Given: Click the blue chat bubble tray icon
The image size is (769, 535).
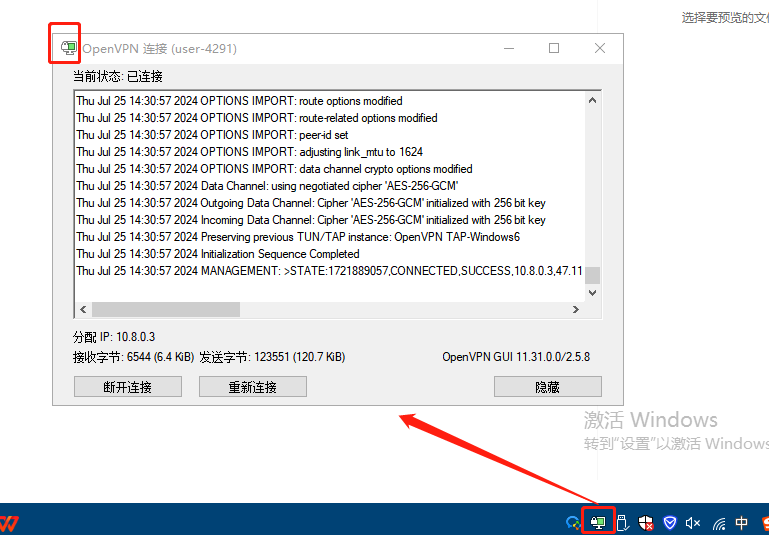Looking at the screenshot, I should (x=572, y=523).
